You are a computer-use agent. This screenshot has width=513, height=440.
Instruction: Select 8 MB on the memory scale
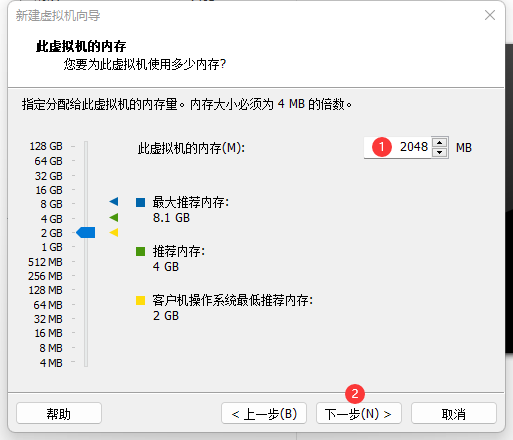(51, 348)
